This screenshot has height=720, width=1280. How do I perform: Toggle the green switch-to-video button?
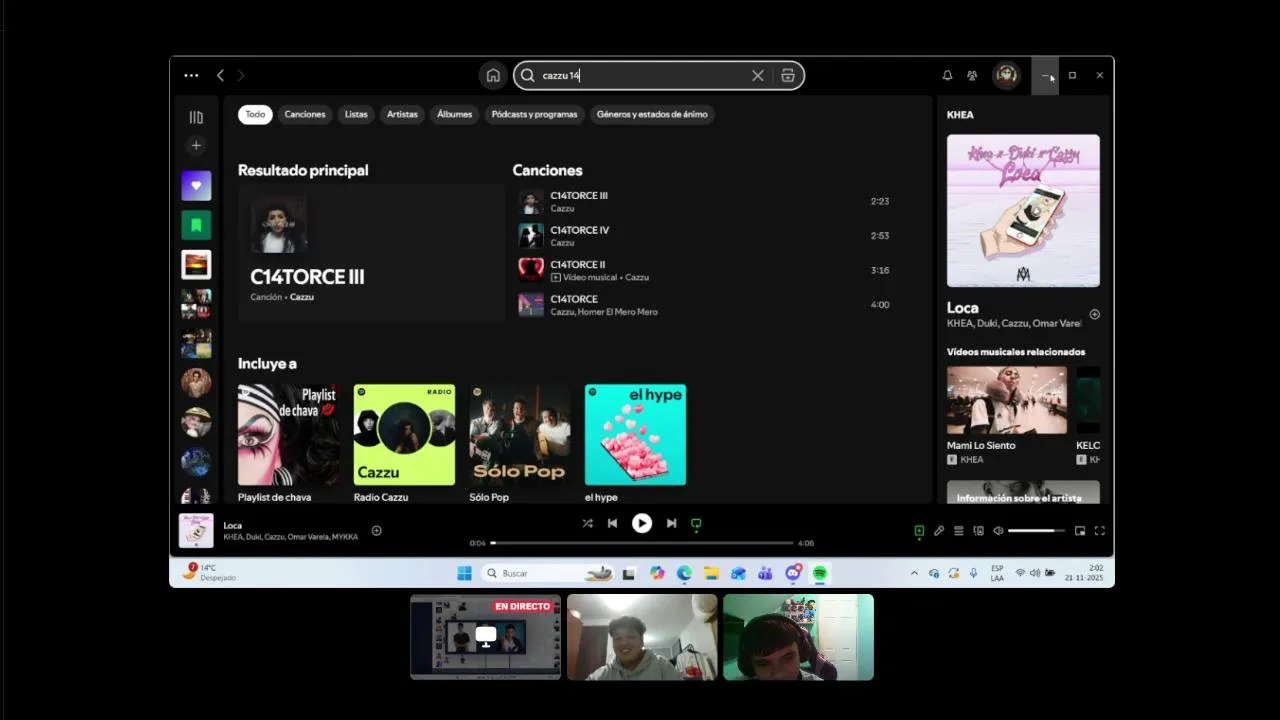[696, 523]
